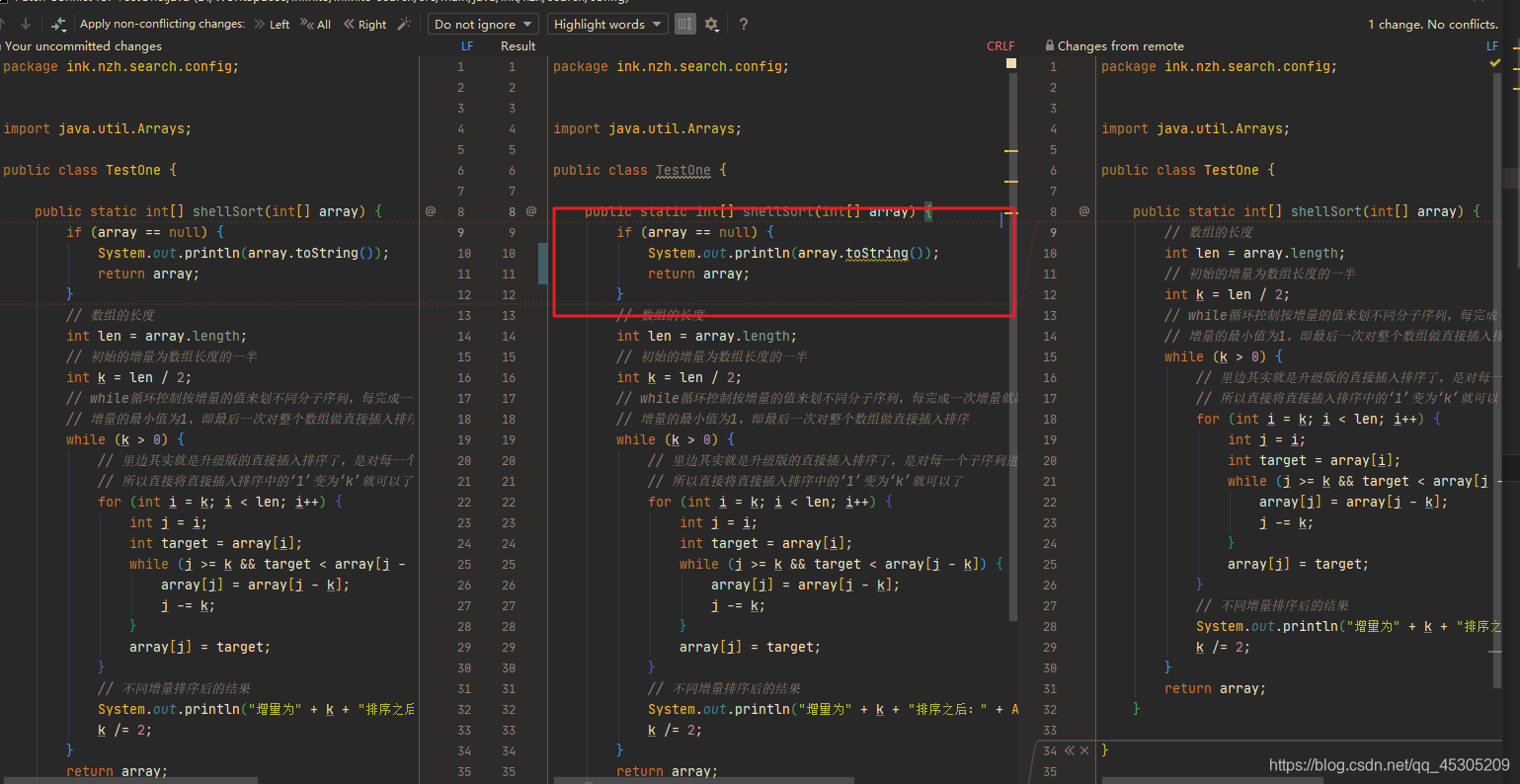Click shellSort method signature in left pane
This screenshot has width=1520, height=784.
click(207, 211)
